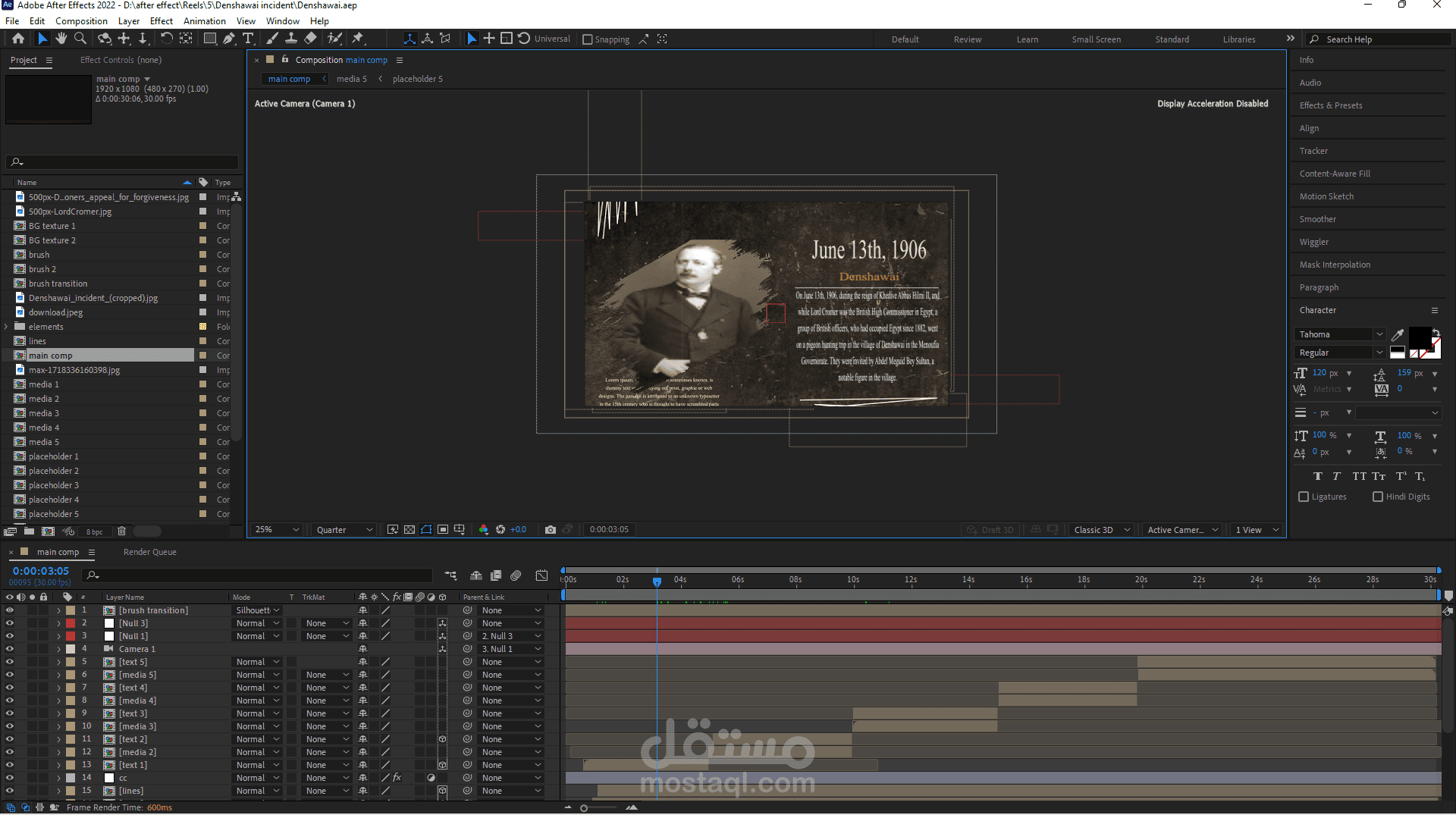Select the Clone Stamp tool
Image resolution: width=1456 pixels, height=815 pixels.
[x=290, y=39]
